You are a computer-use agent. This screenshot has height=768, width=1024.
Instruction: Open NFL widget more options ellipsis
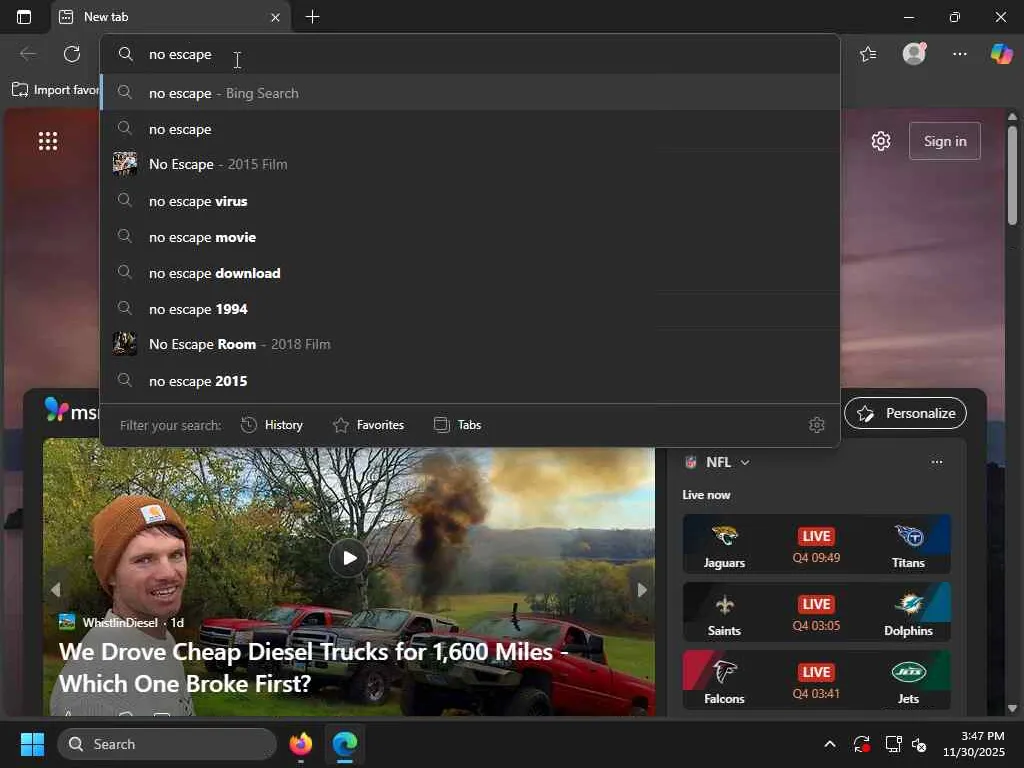pyautogui.click(x=936, y=462)
